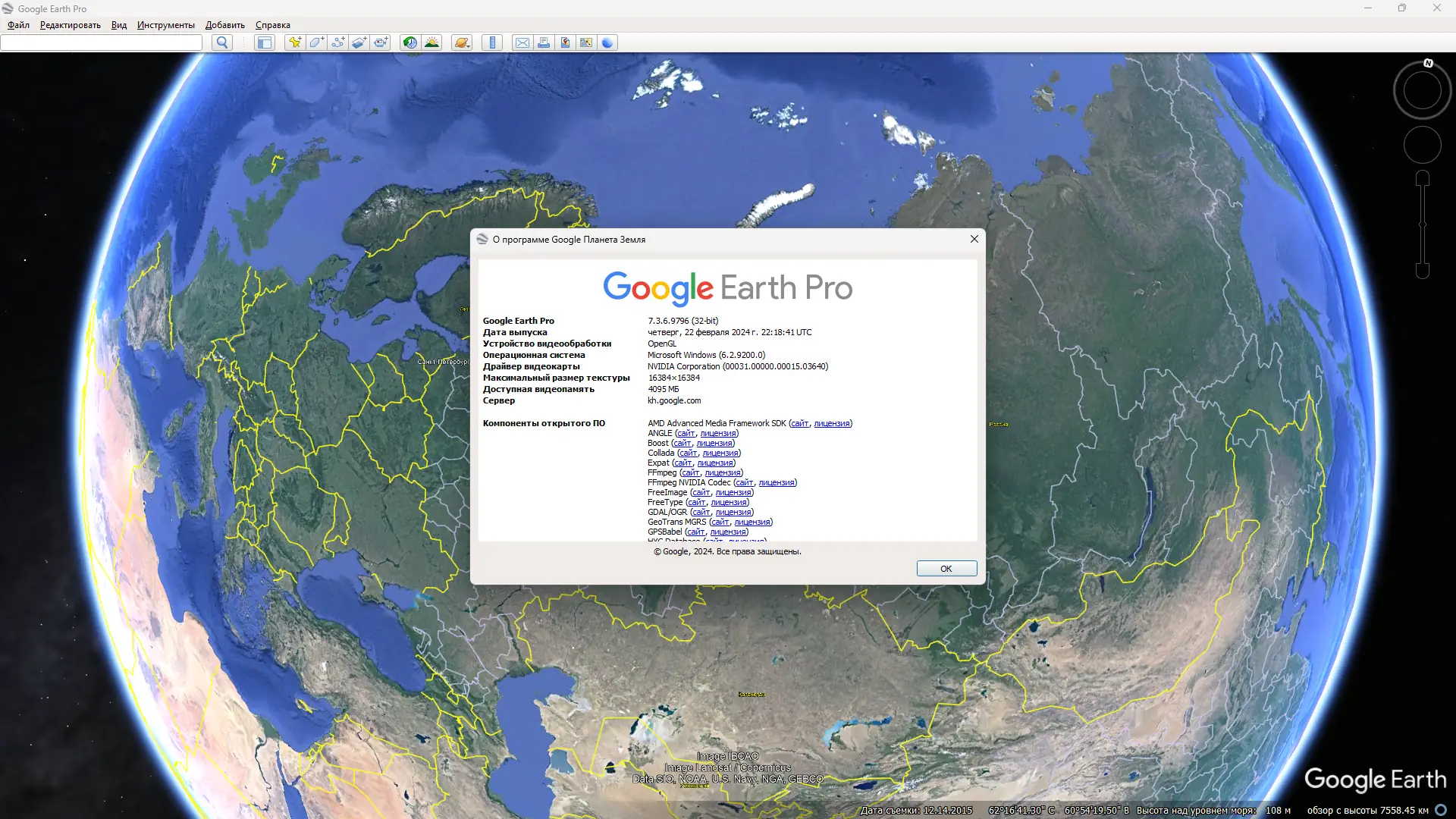Toggle sunlight across landscape icon

pos(431,42)
